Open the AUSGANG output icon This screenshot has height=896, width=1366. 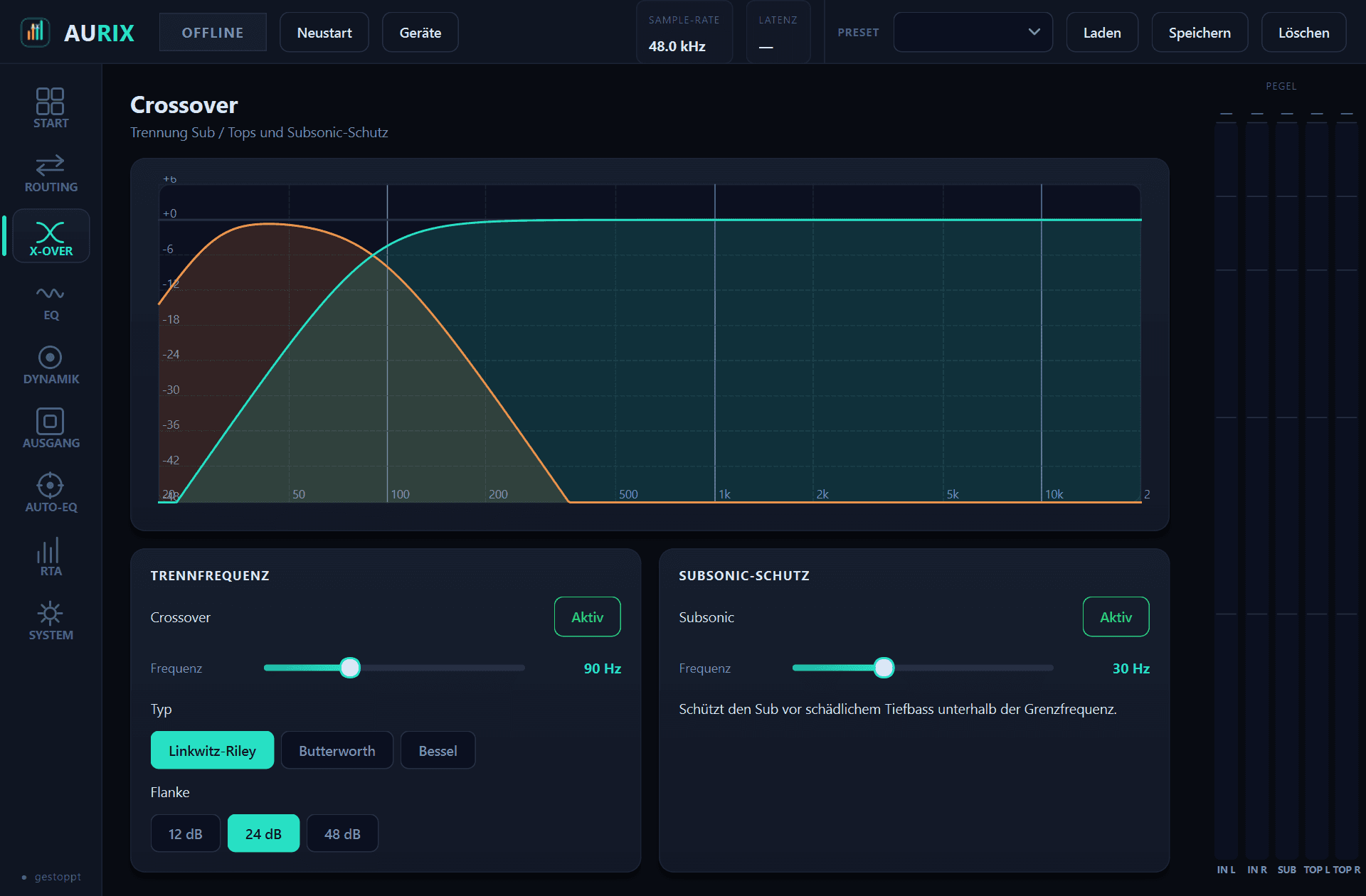click(x=50, y=421)
